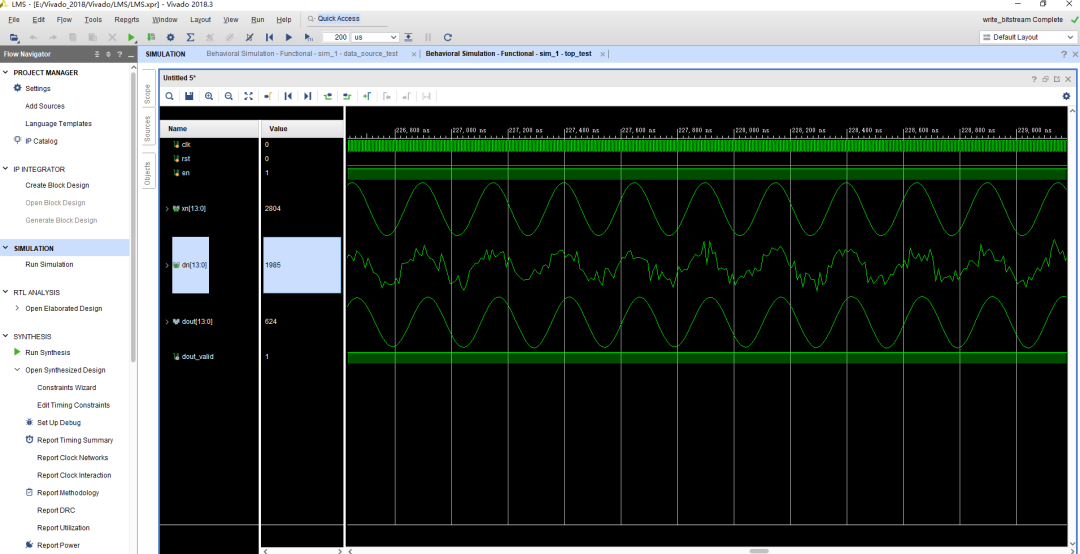Save the waveform configuration with the disk icon
This screenshot has width=1080, height=554.
coord(189,96)
